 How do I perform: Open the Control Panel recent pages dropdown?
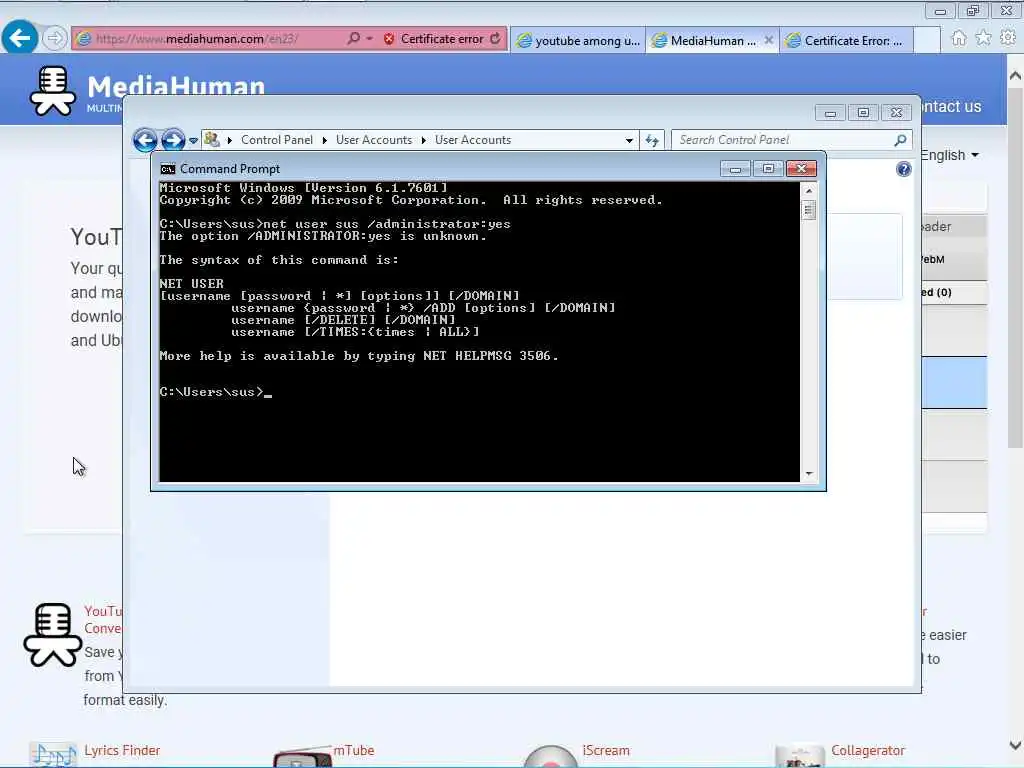pyautogui.click(x=193, y=140)
